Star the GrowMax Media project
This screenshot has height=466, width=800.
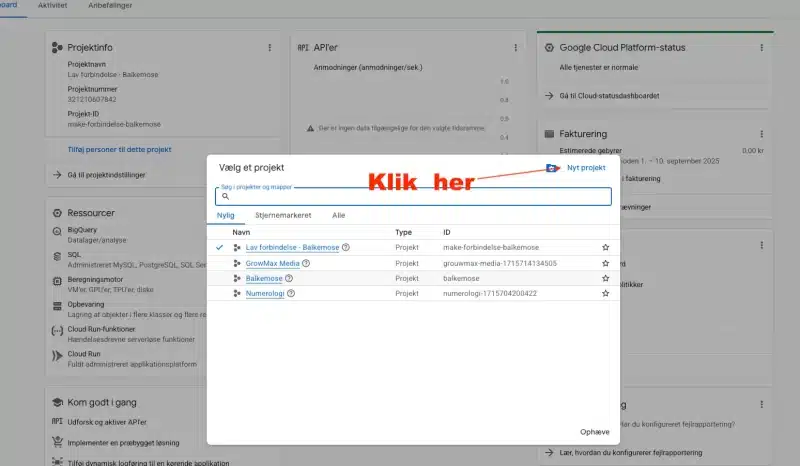(605, 263)
